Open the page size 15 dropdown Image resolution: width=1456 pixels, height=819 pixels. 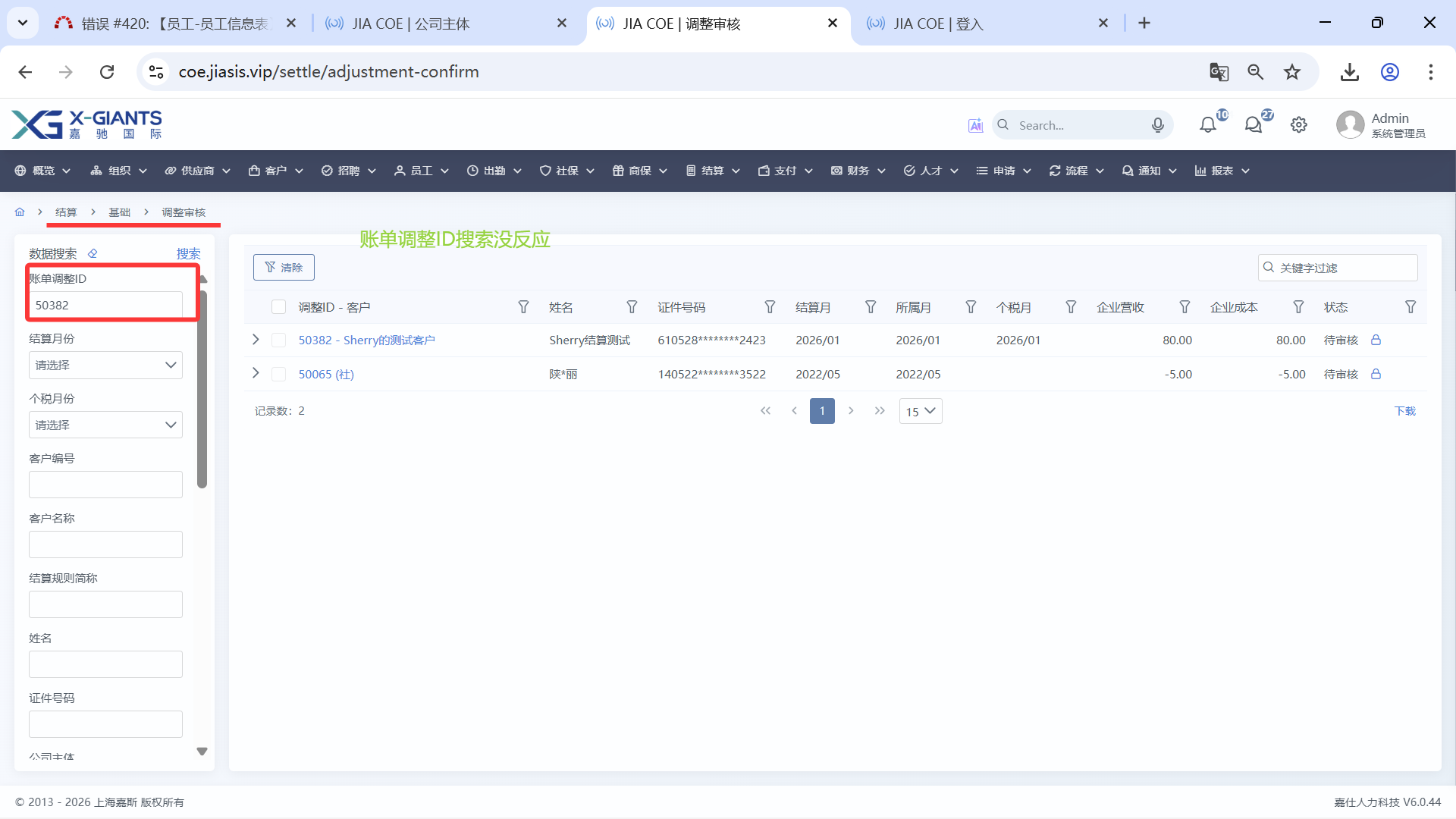tap(920, 411)
